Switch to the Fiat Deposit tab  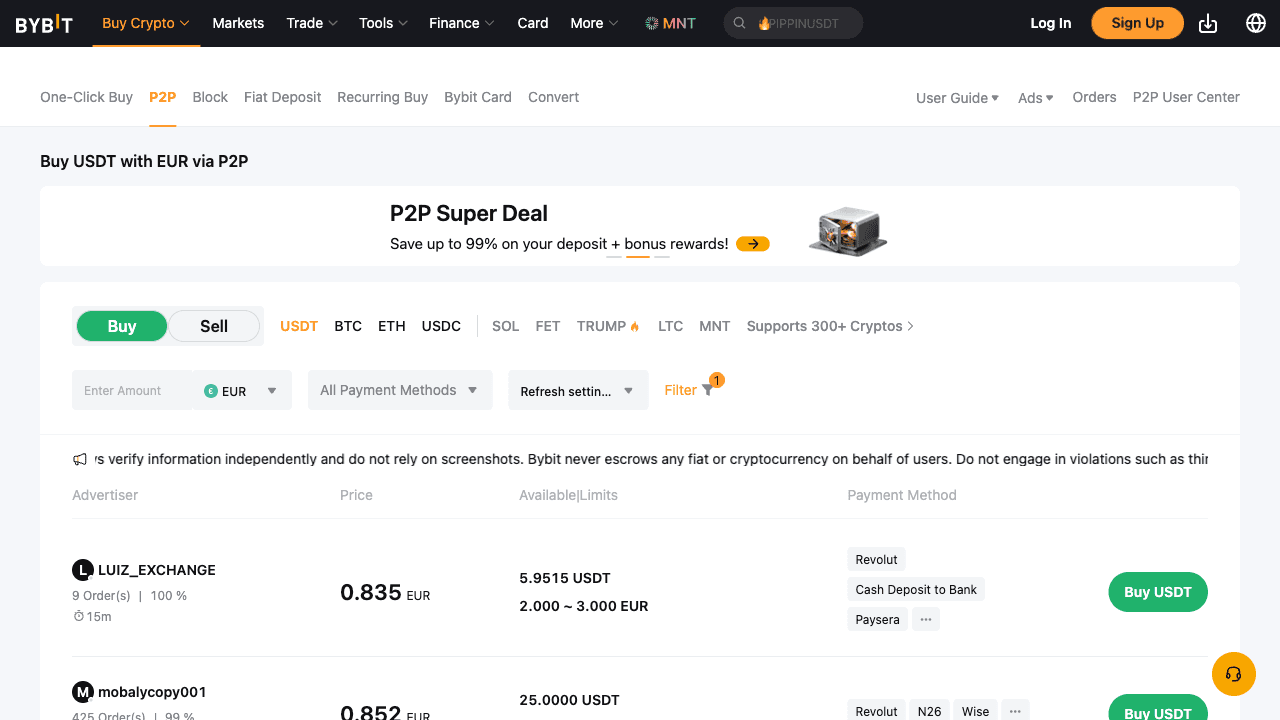[283, 97]
